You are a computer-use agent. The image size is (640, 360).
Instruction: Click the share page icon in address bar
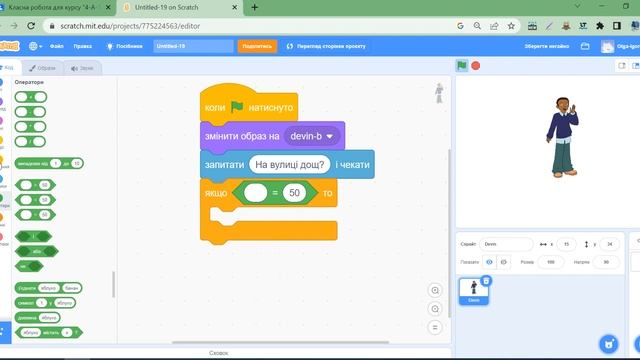[x=494, y=26]
